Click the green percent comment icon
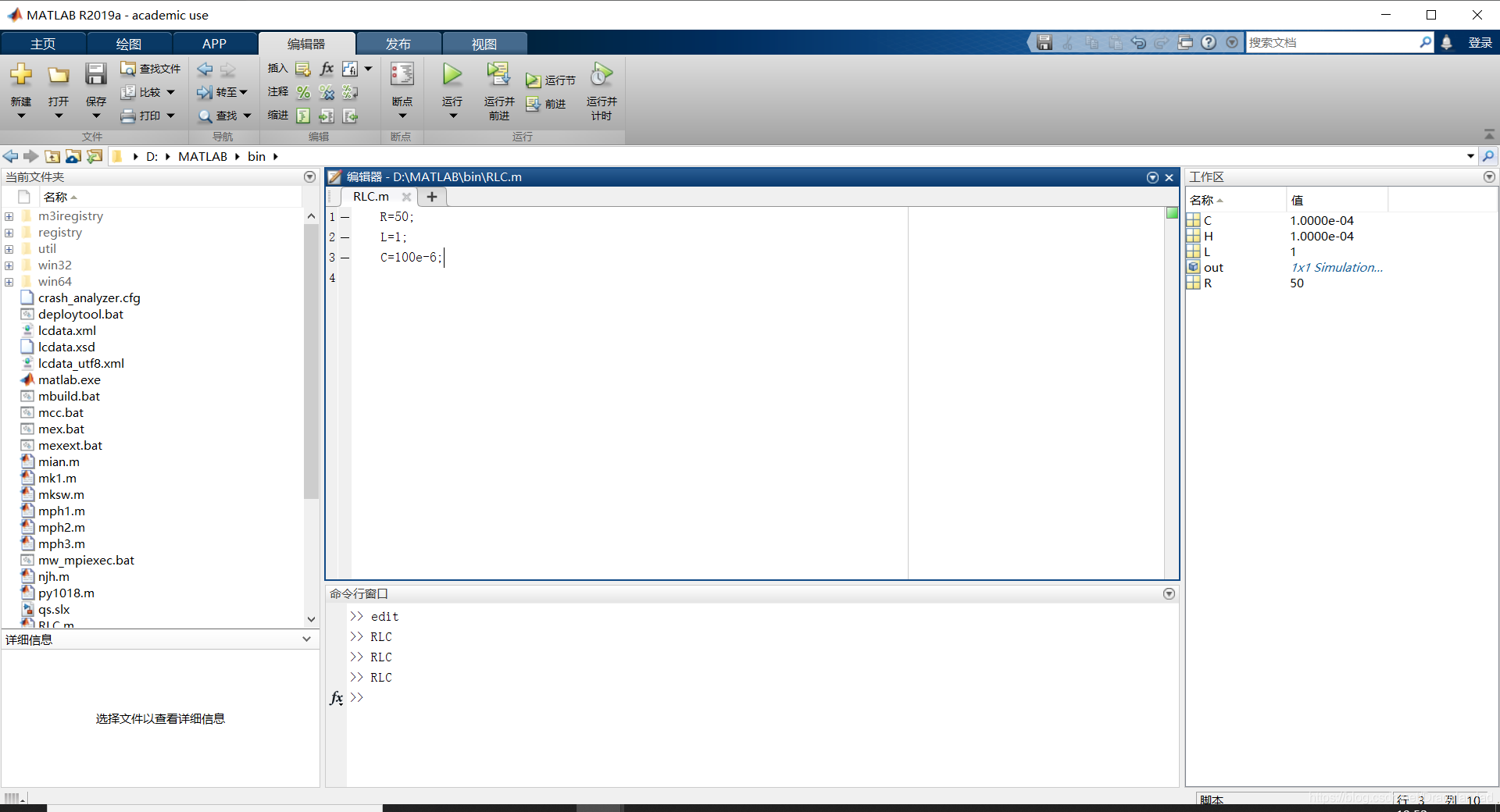This screenshot has height=812, width=1500. pyautogui.click(x=303, y=92)
